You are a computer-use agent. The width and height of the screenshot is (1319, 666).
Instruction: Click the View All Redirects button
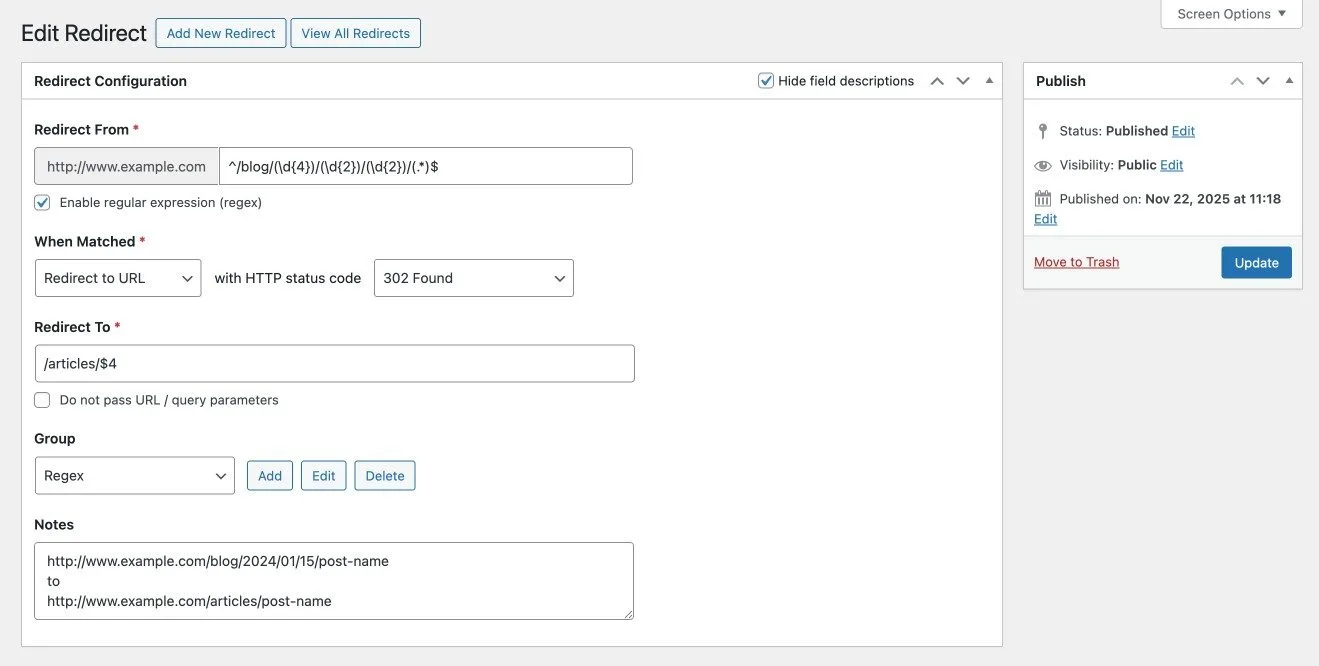(x=355, y=33)
